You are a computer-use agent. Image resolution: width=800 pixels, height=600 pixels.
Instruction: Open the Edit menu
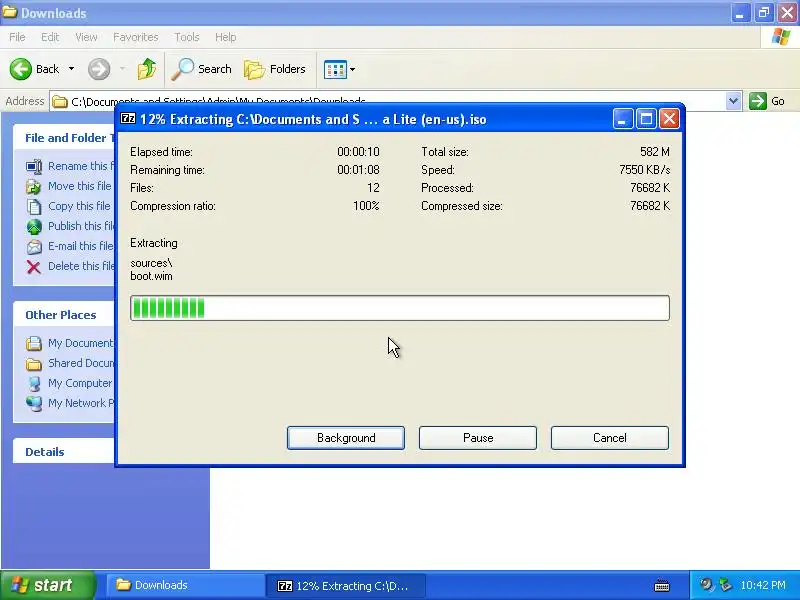(x=50, y=37)
